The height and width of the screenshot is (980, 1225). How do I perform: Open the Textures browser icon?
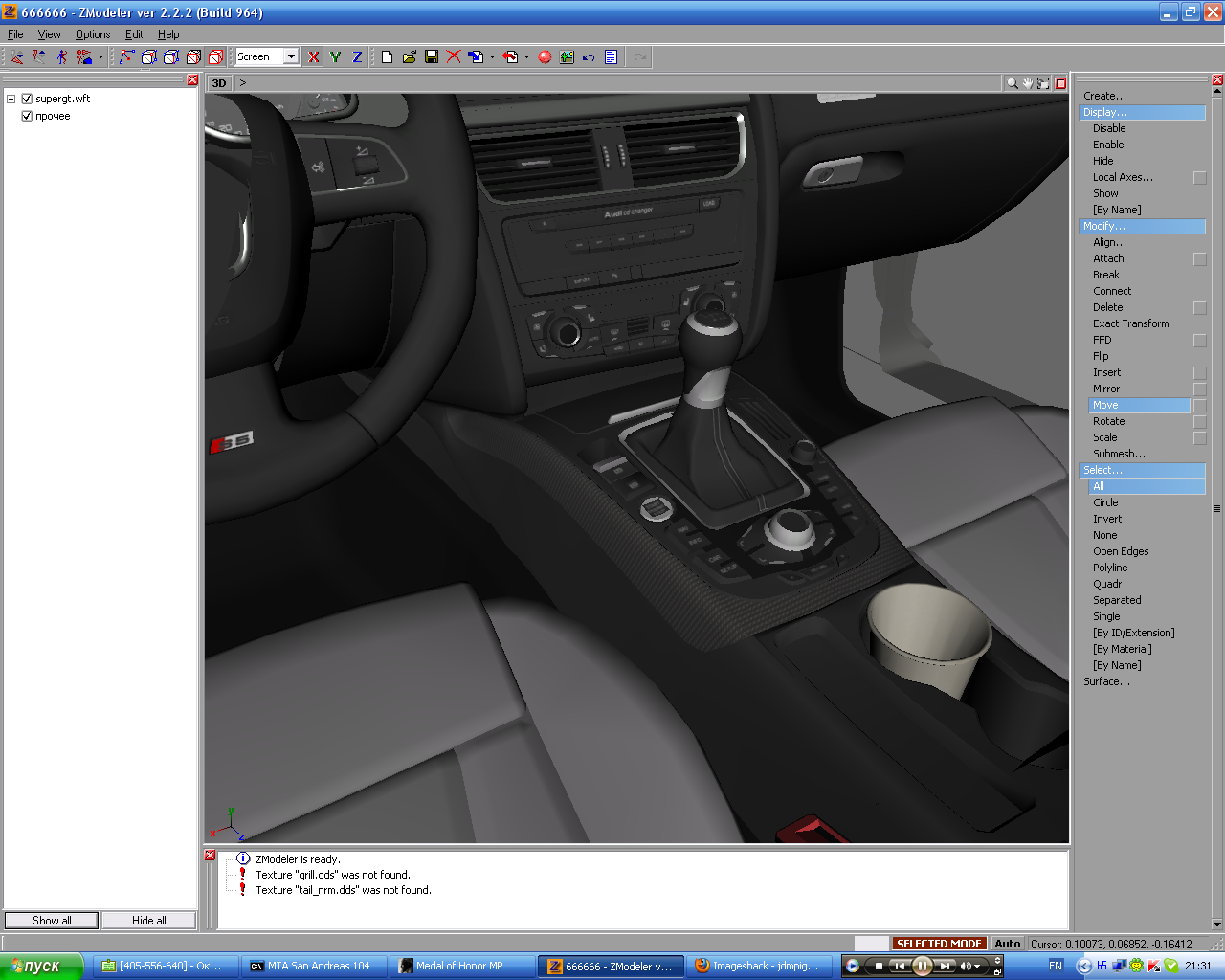(567, 57)
